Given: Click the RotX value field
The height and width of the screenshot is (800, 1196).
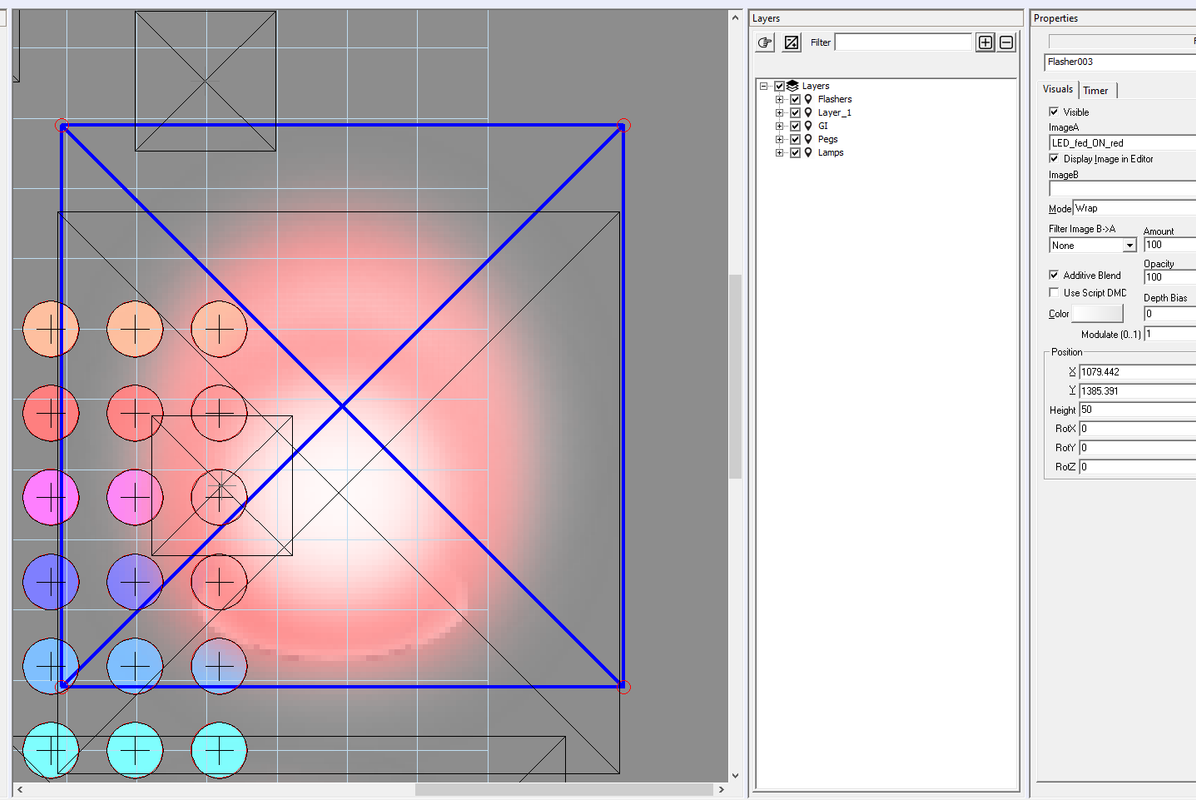Looking at the screenshot, I should [x=1137, y=429].
